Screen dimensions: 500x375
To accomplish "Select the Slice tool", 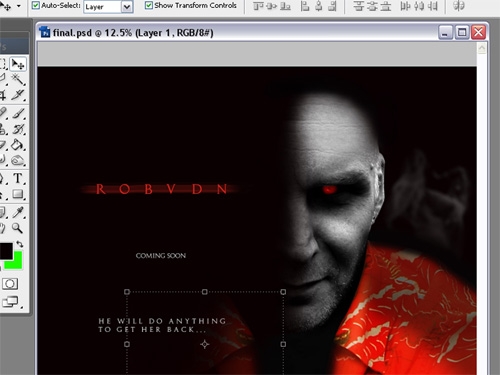I will coord(18,95).
